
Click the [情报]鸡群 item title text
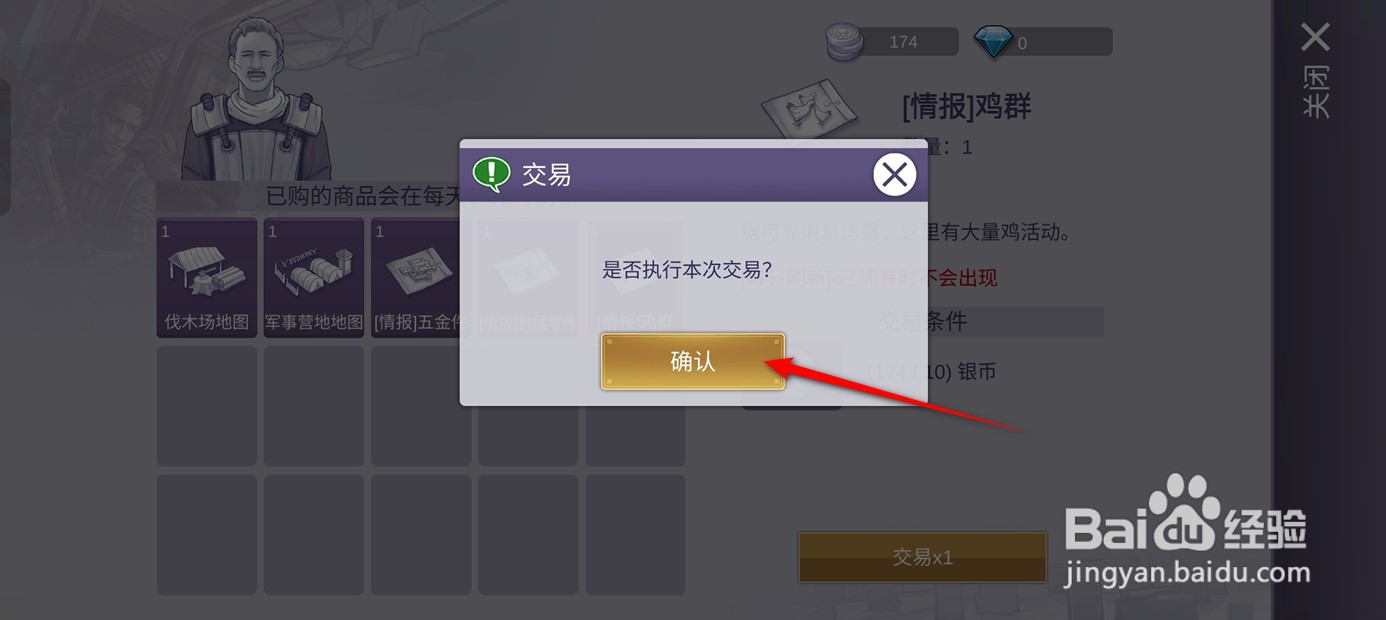tap(966, 106)
